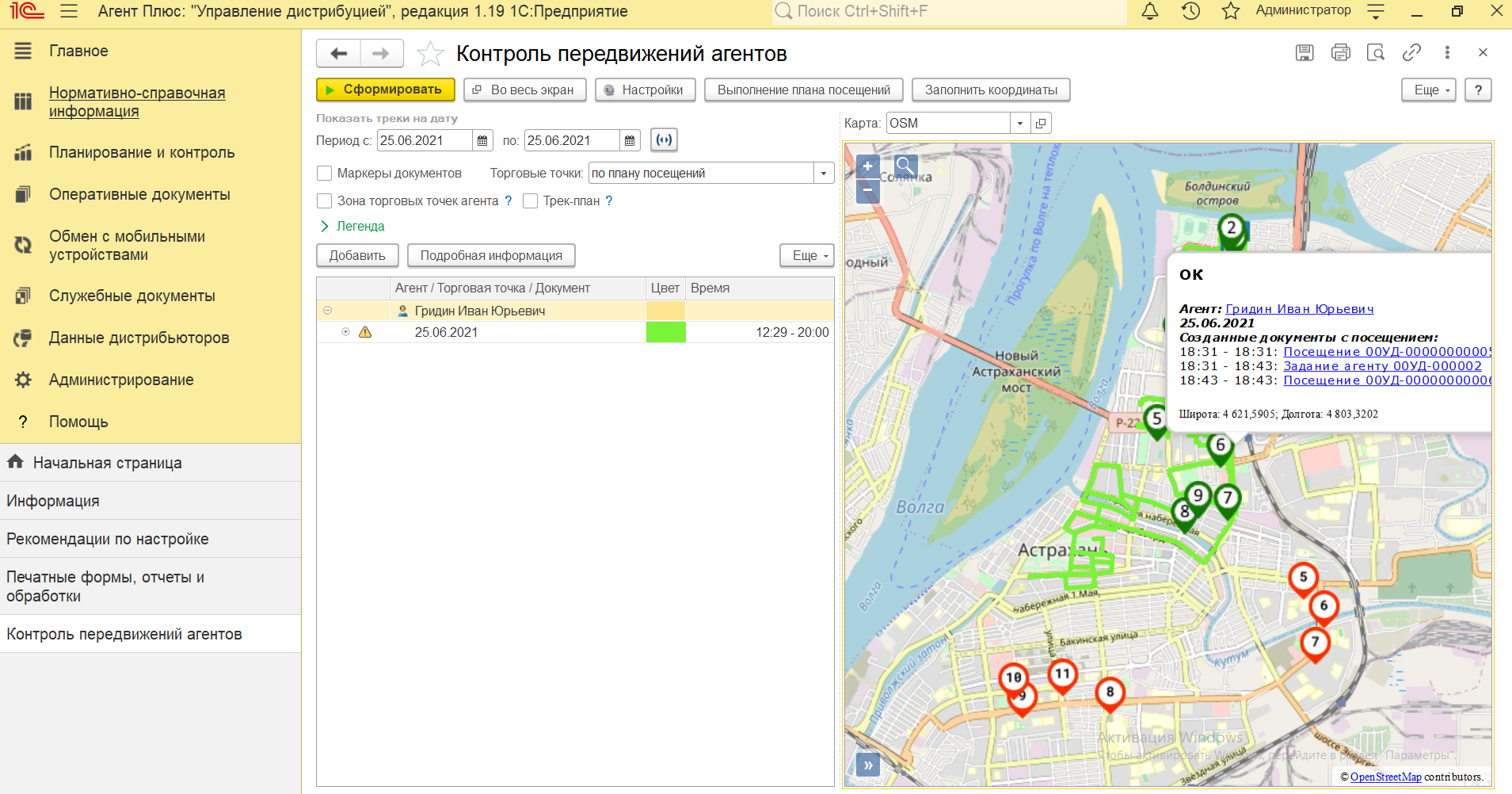Click the Сформировать button

tap(386, 90)
